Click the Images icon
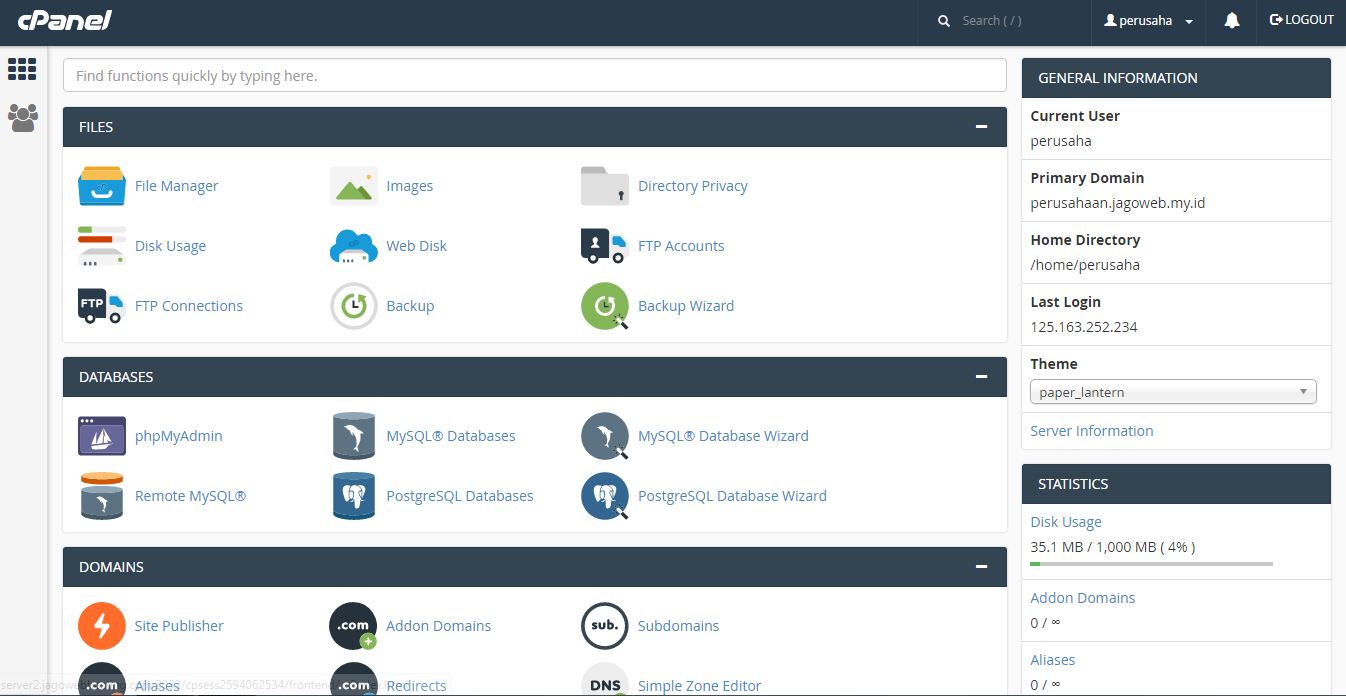The height and width of the screenshot is (696, 1346). (354, 186)
